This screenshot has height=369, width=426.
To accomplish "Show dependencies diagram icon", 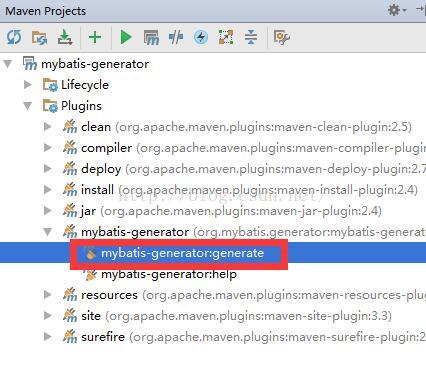I will [226, 37].
